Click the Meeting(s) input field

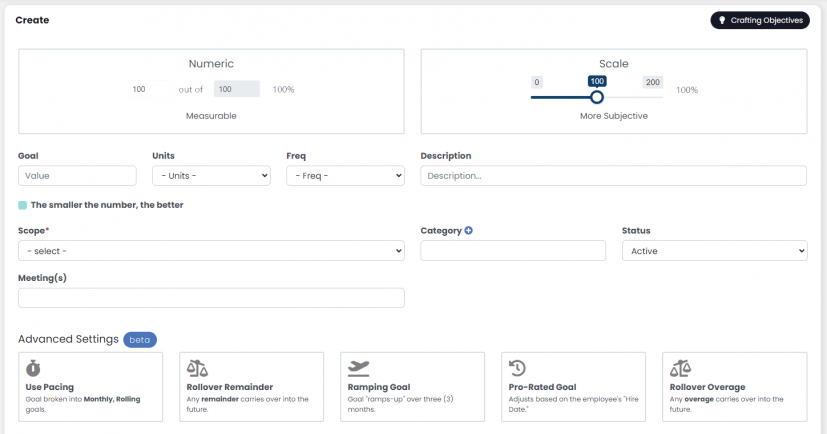(x=211, y=298)
